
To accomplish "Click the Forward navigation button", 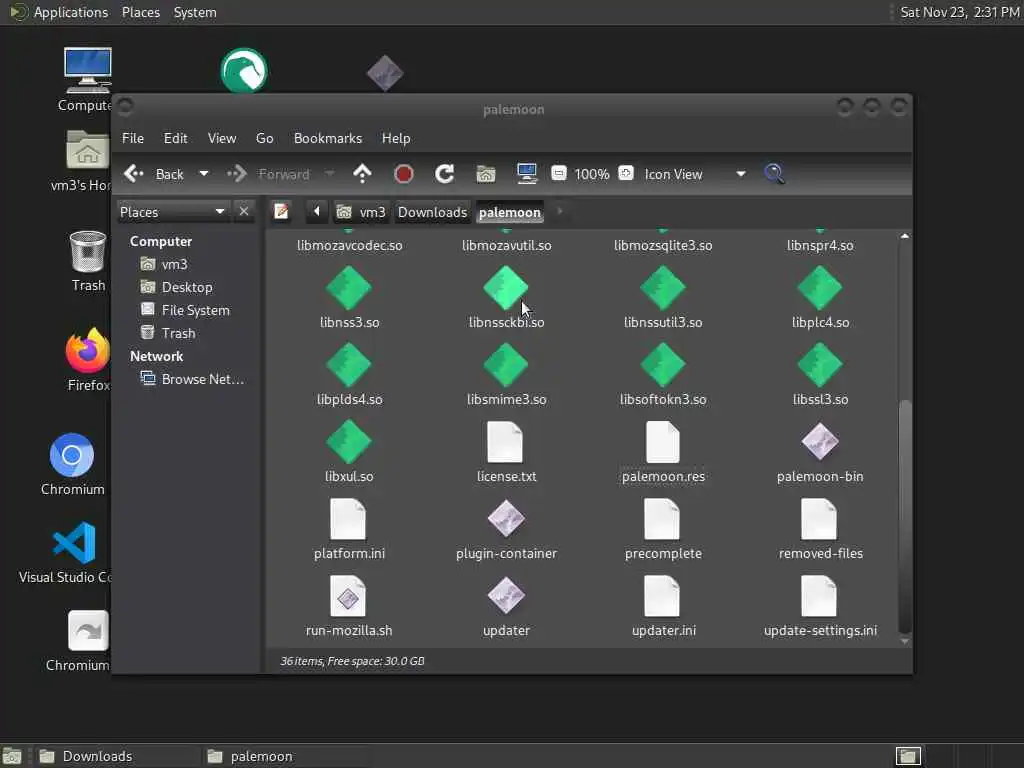I will click(x=268, y=174).
